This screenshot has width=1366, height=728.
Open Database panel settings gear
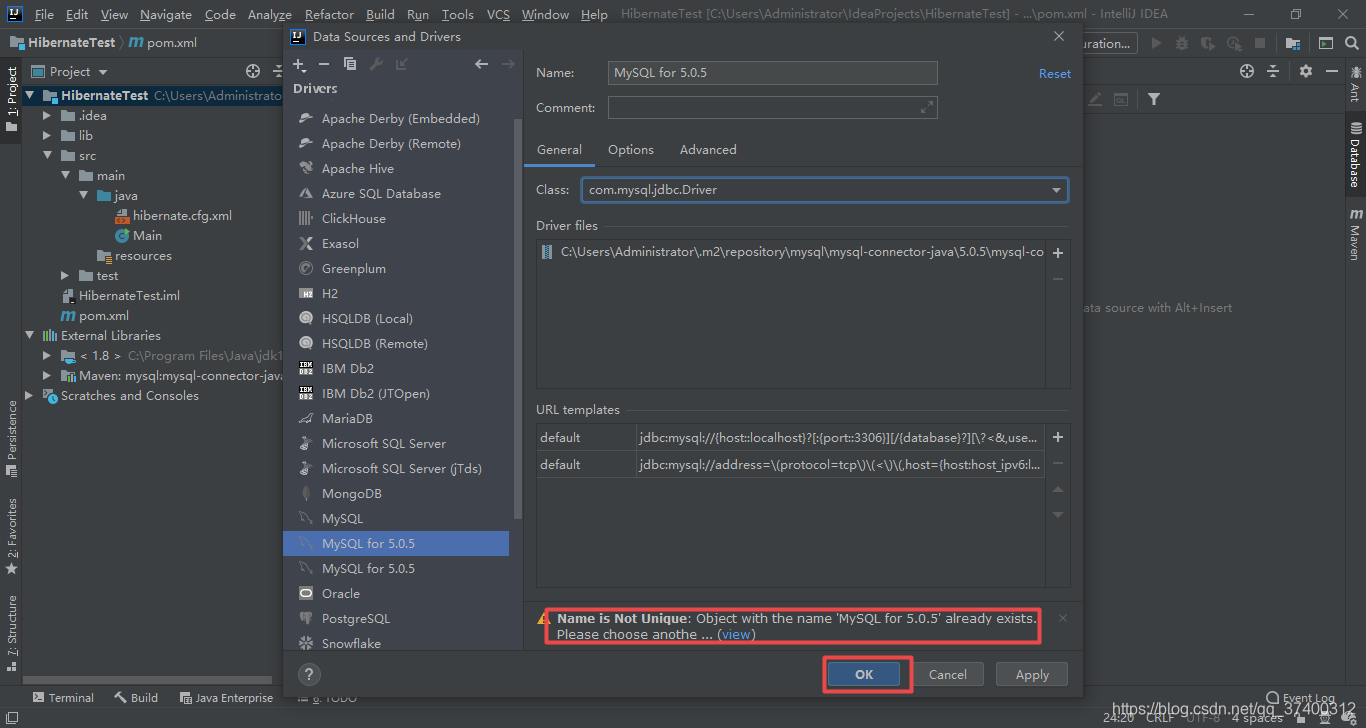coord(1306,71)
